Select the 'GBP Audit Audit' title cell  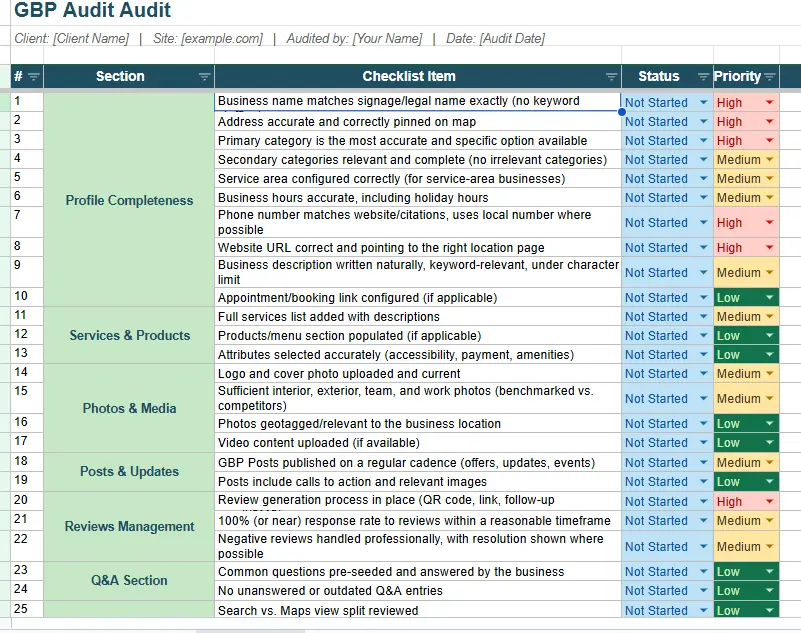click(x=92, y=10)
